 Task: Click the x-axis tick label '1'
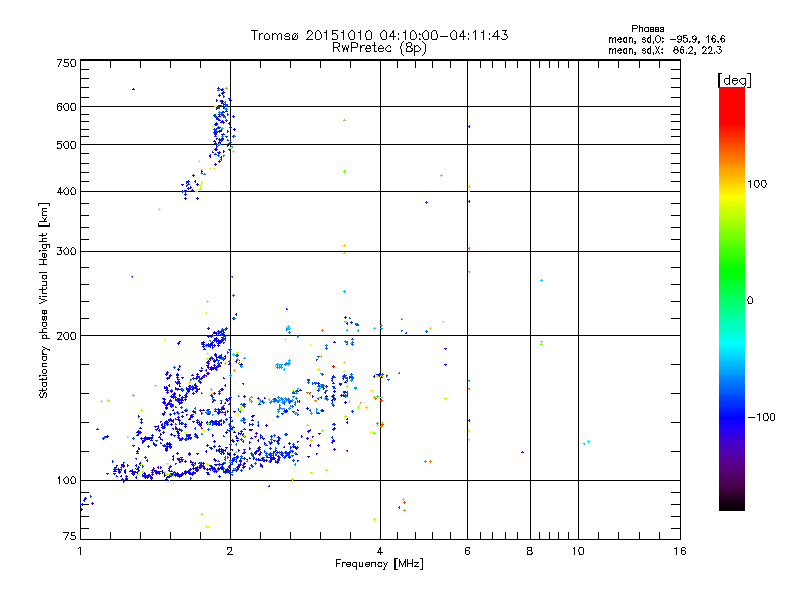(x=80, y=551)
